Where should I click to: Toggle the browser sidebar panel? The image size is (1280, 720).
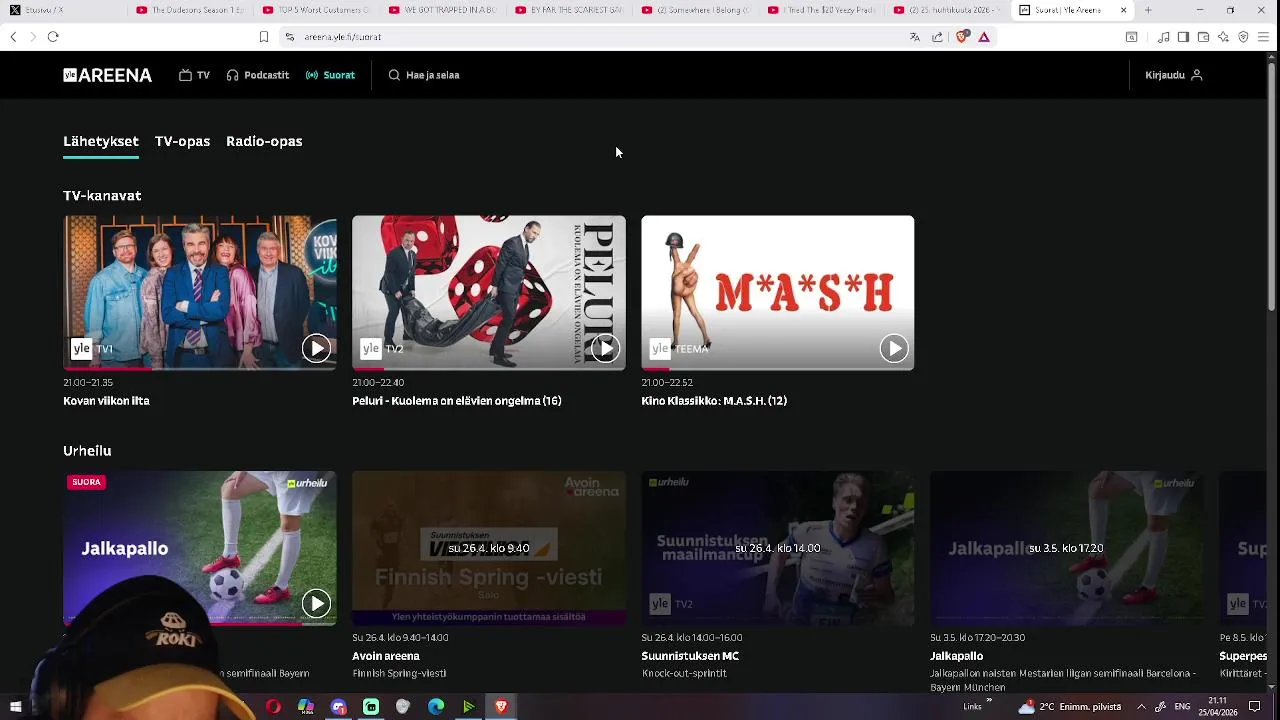pyautogui.click(x=1183, y=37)
